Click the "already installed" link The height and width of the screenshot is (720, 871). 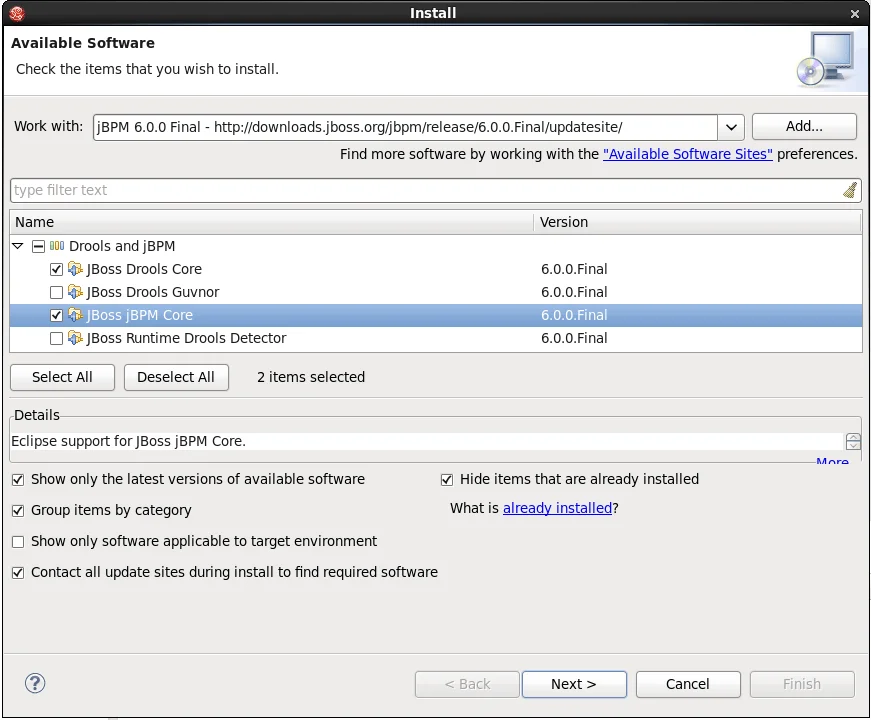tap(557, 507)
